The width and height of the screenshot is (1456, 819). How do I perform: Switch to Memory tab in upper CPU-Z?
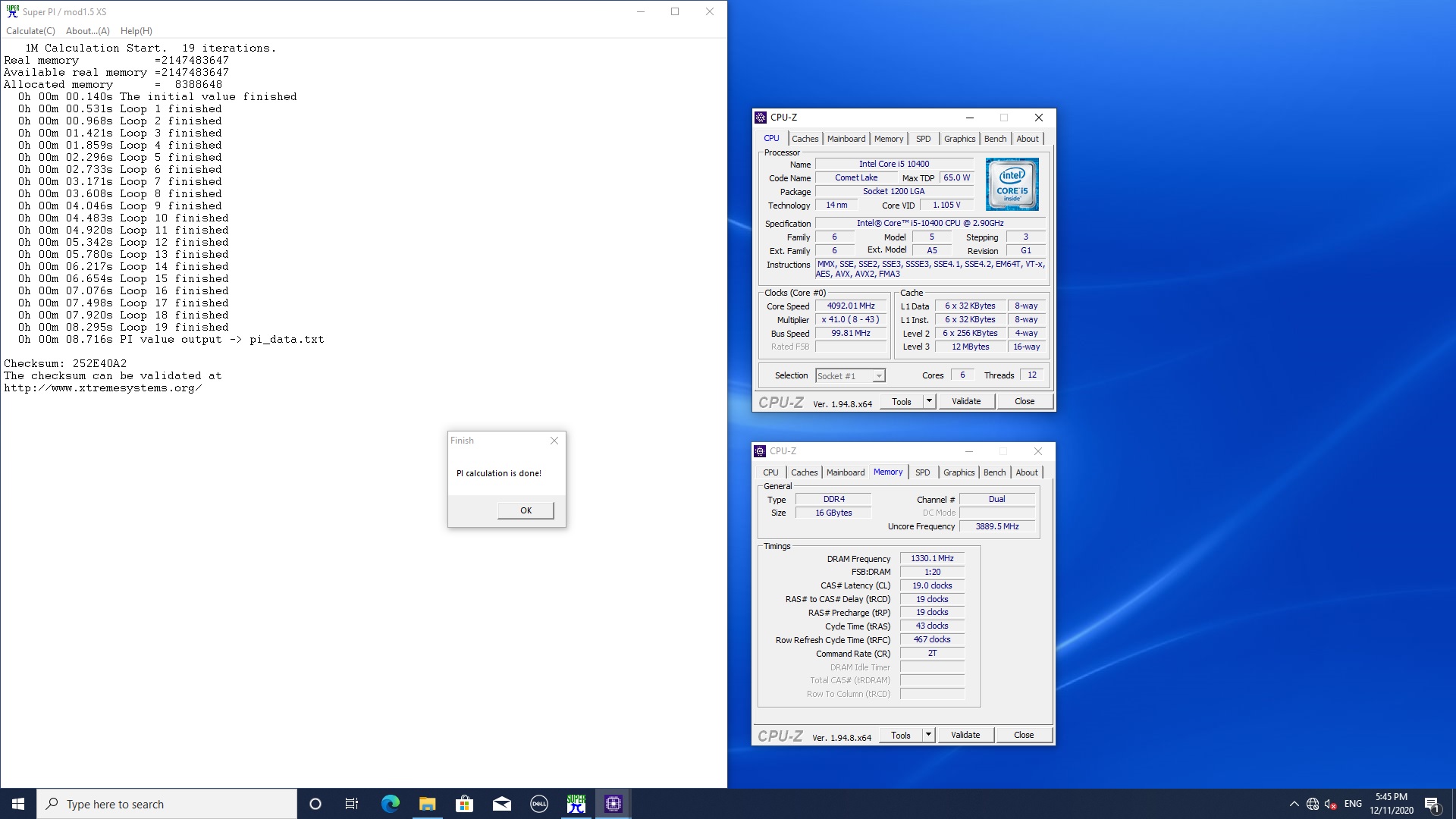tap(889, 139)
